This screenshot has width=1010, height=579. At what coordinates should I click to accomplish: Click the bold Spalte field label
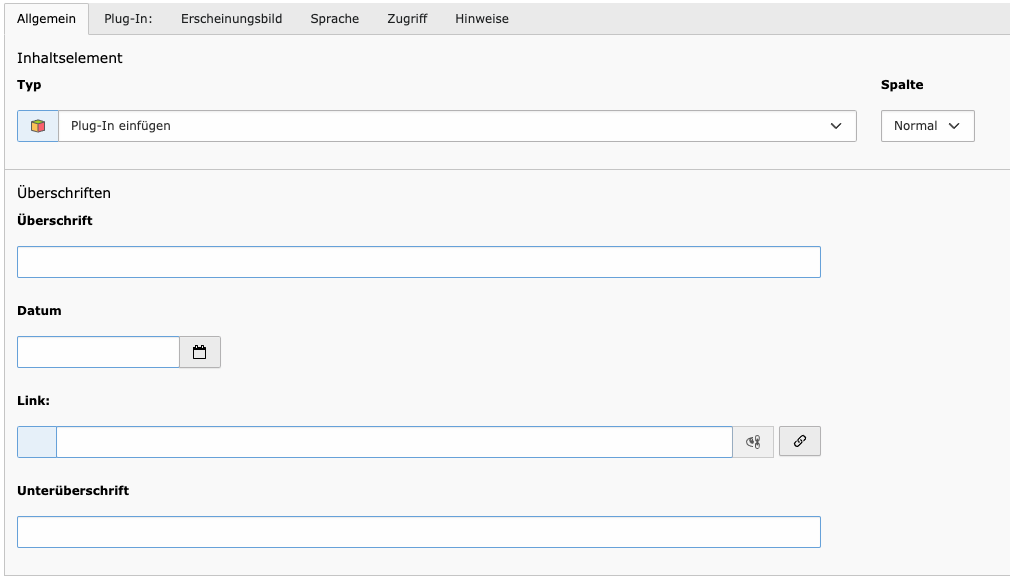coord(901,85)
